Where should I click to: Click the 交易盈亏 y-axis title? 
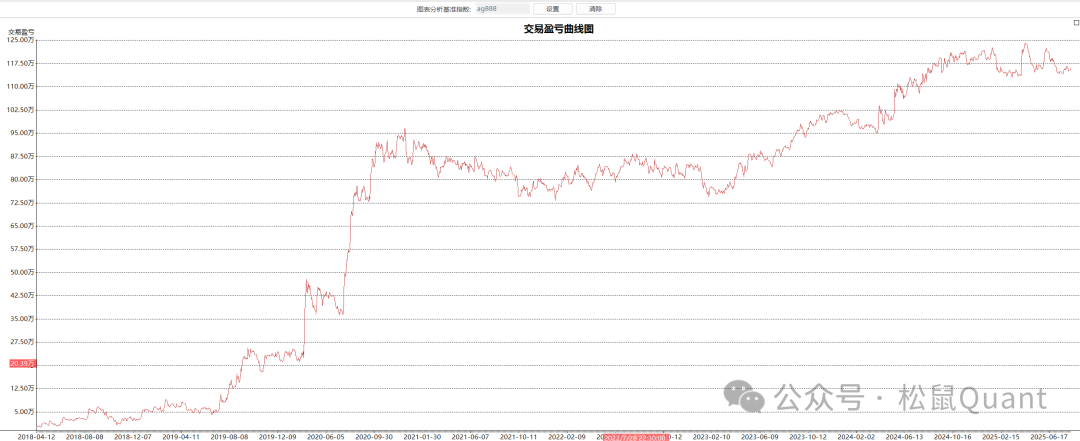[21, 32]
